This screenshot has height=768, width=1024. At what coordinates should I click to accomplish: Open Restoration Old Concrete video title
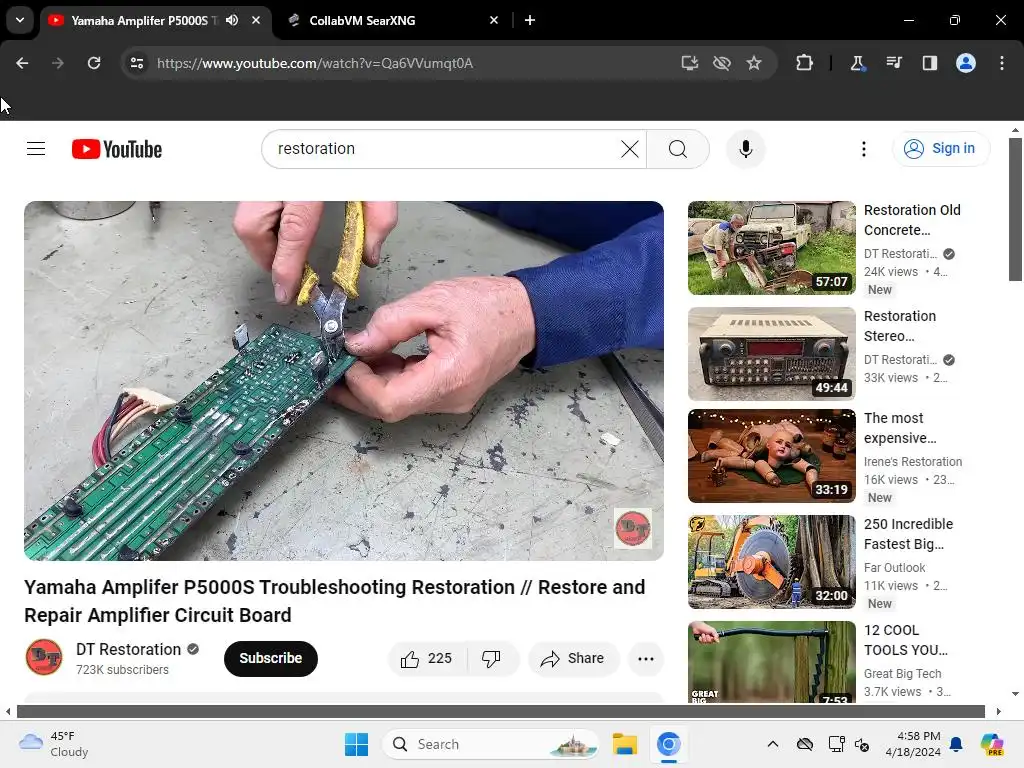pos(912,220)
